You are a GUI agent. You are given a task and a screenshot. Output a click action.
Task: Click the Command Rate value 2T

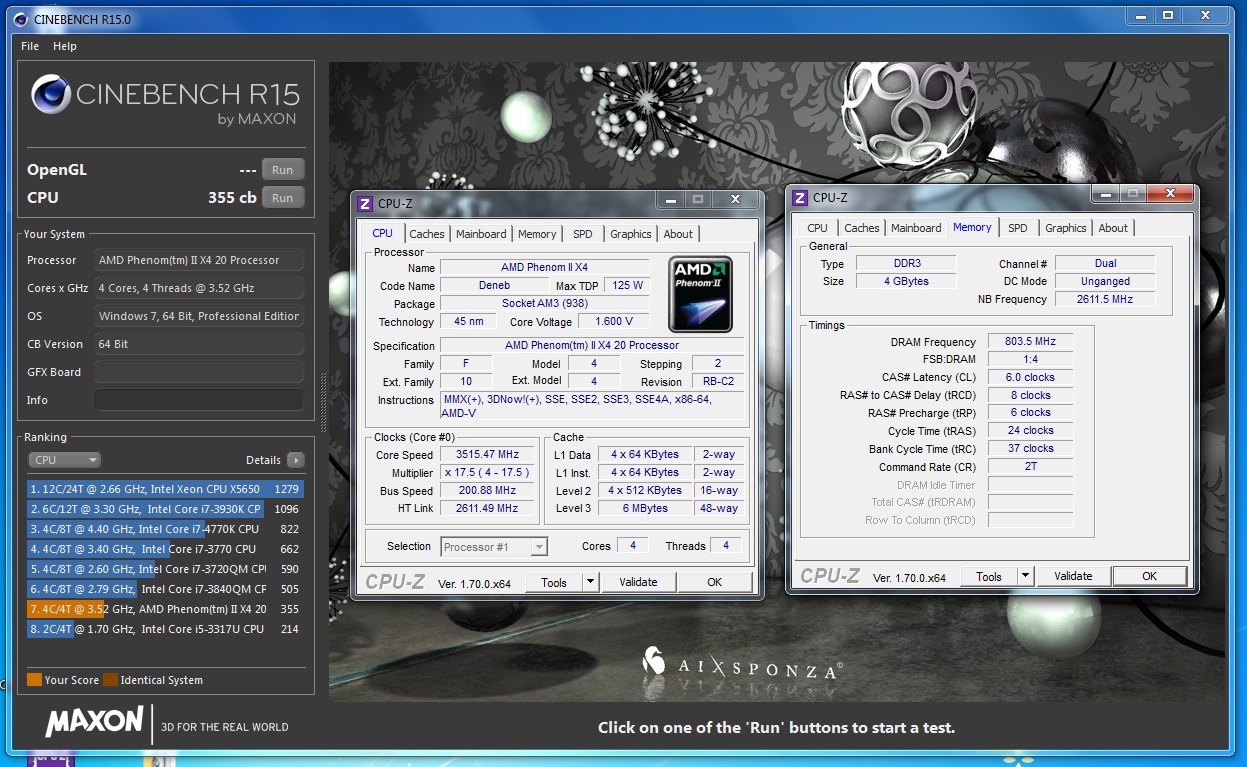1030,467
